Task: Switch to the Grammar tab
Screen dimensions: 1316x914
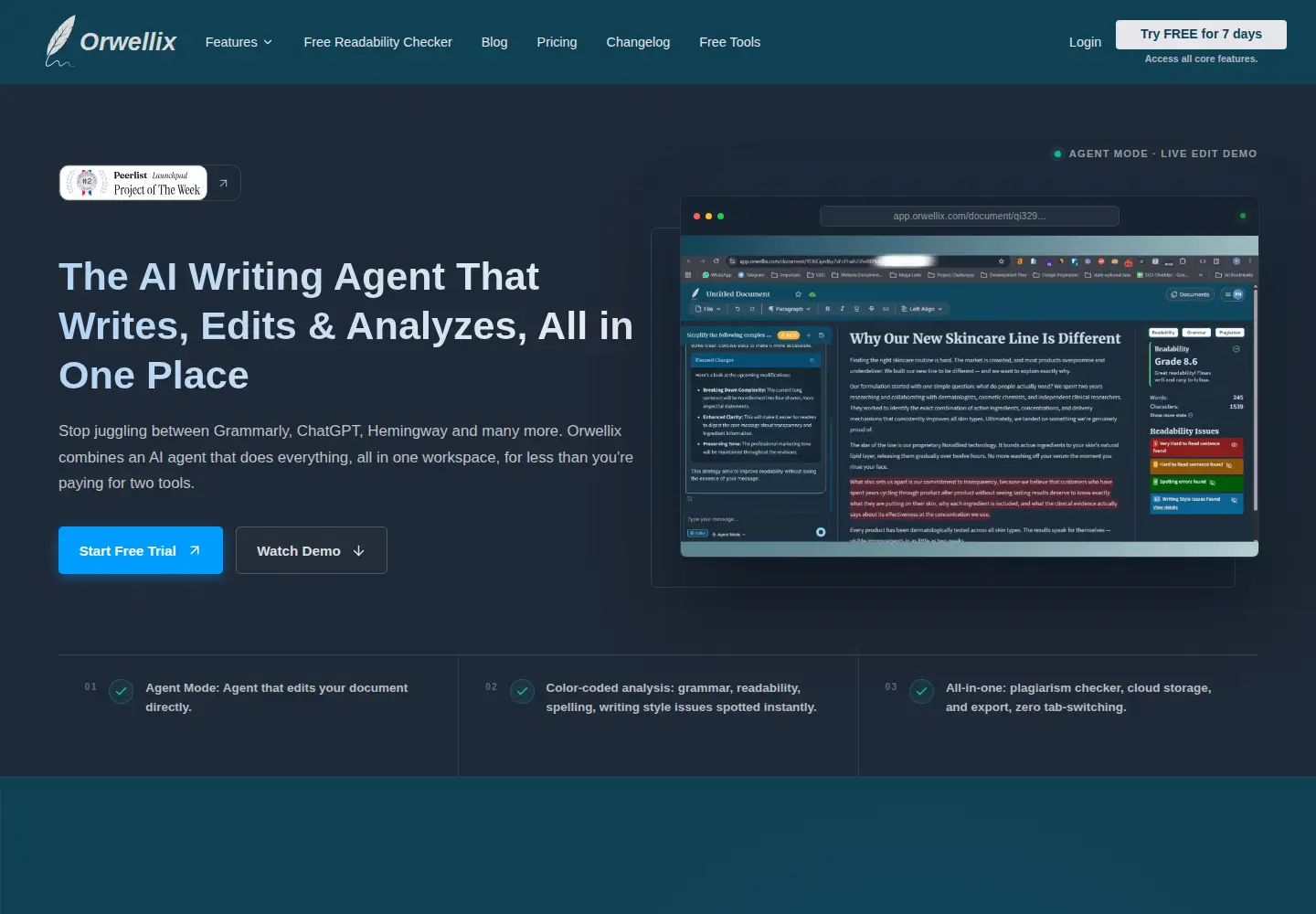Action: (1196, 333)
